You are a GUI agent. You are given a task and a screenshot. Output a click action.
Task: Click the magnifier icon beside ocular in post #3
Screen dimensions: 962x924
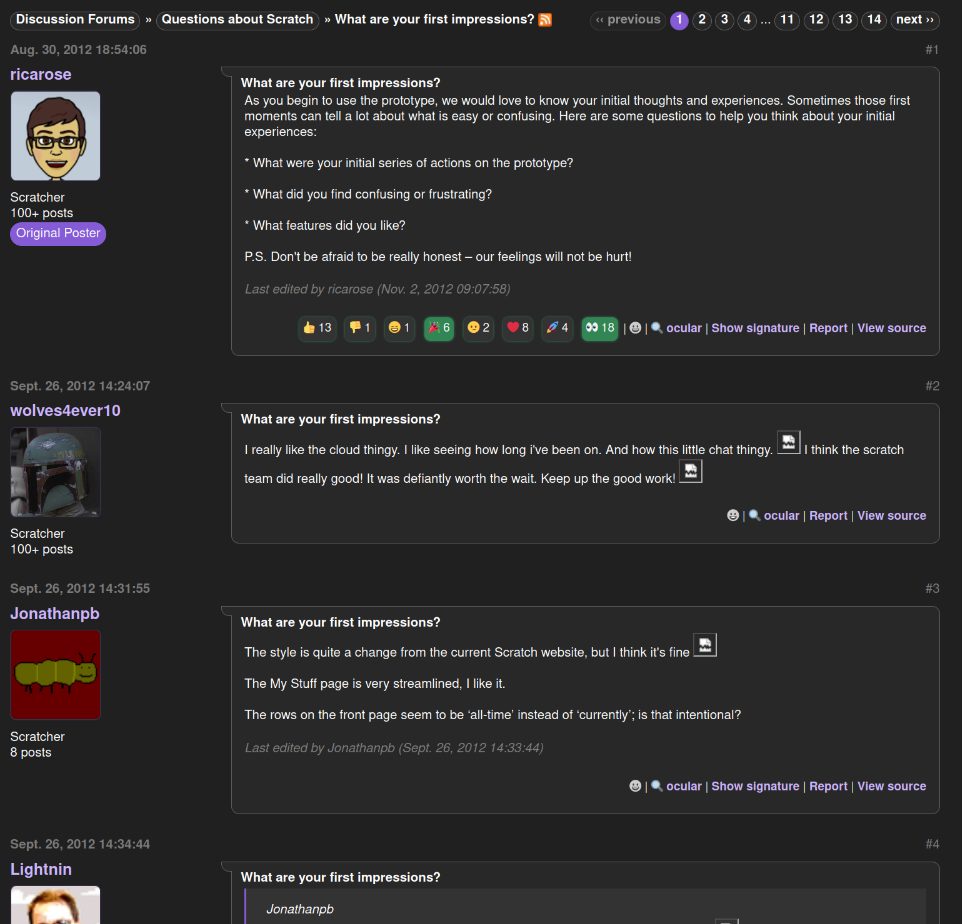[657, 787]
